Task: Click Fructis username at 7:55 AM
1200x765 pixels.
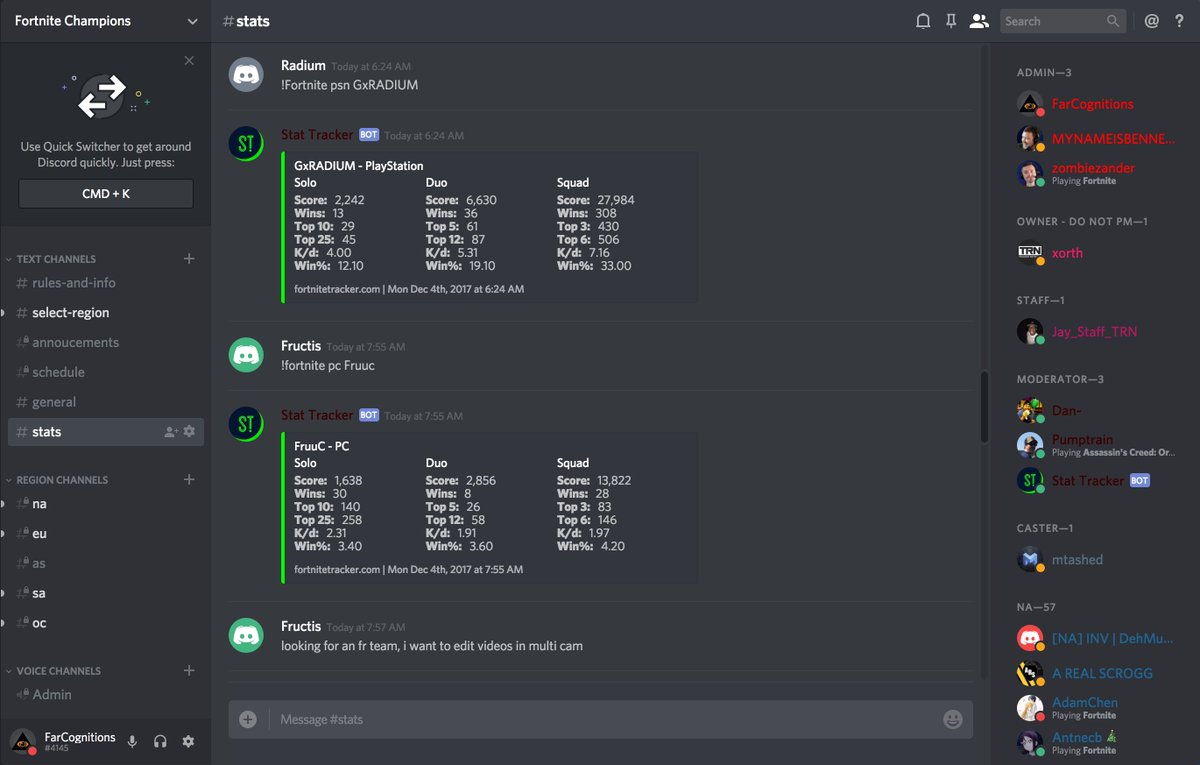Action: (x=301, y=346)
